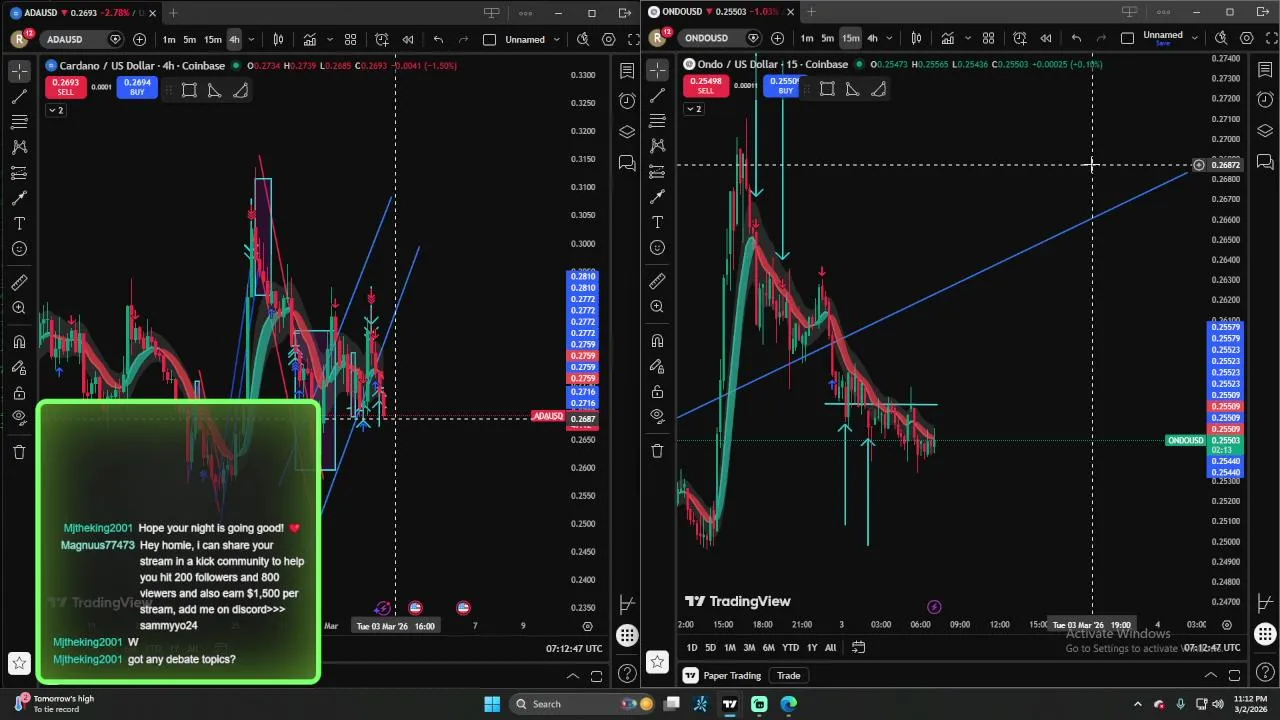The height and width of the screenshot is (720, 1280).
Task: Expand the indicators favorites arrow in the ONDOUSD window
Action: pyautogui.click(x=967, y=38)
